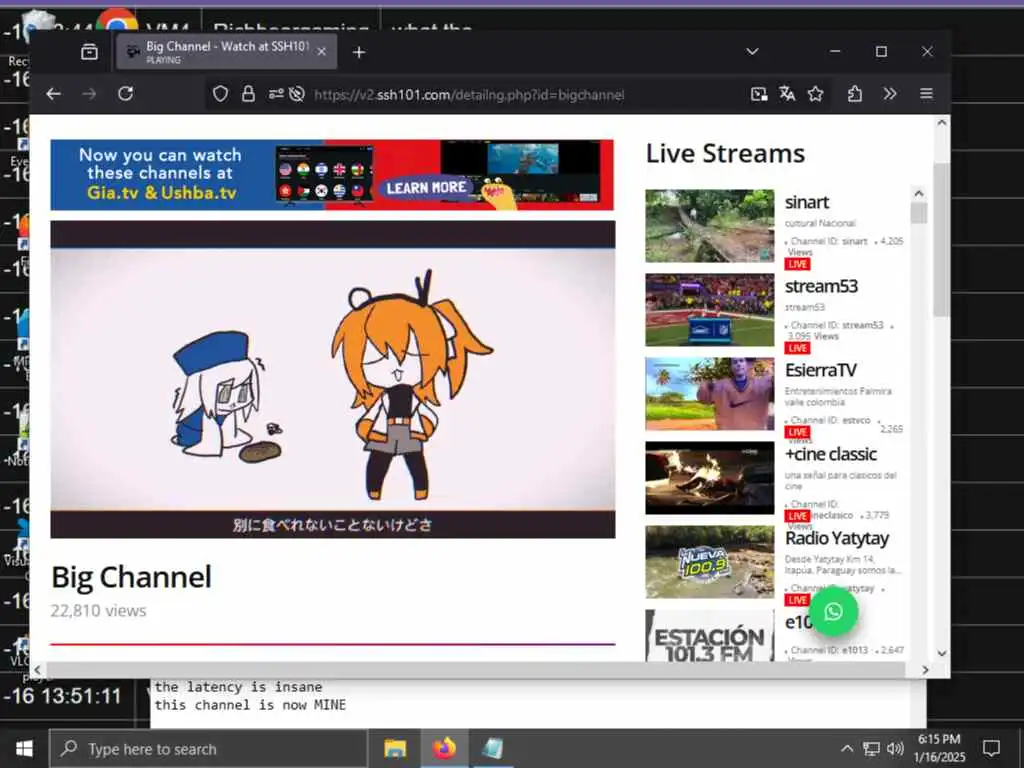This screenshot has height=768, width=1024.
Task: Open the Firefox extensions button
Action: (x=855, y=94)
